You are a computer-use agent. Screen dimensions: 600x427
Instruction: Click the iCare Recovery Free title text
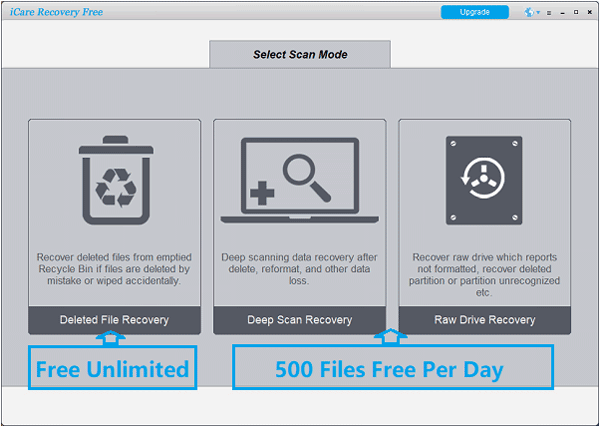[x=56, y=12]
